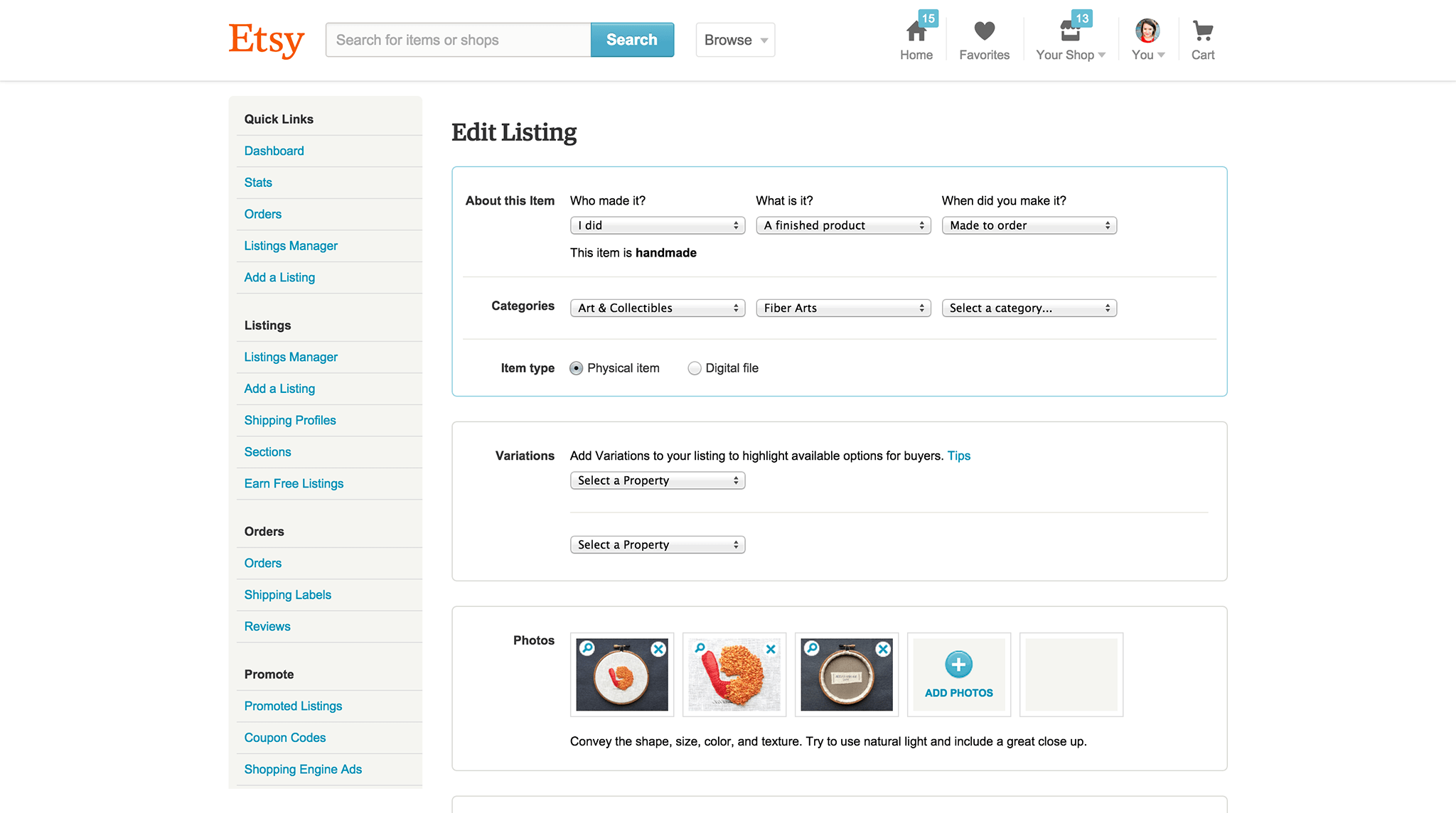Click the hoop back photo thumbnail
1456x813 pixels.
tap(846, 674)
